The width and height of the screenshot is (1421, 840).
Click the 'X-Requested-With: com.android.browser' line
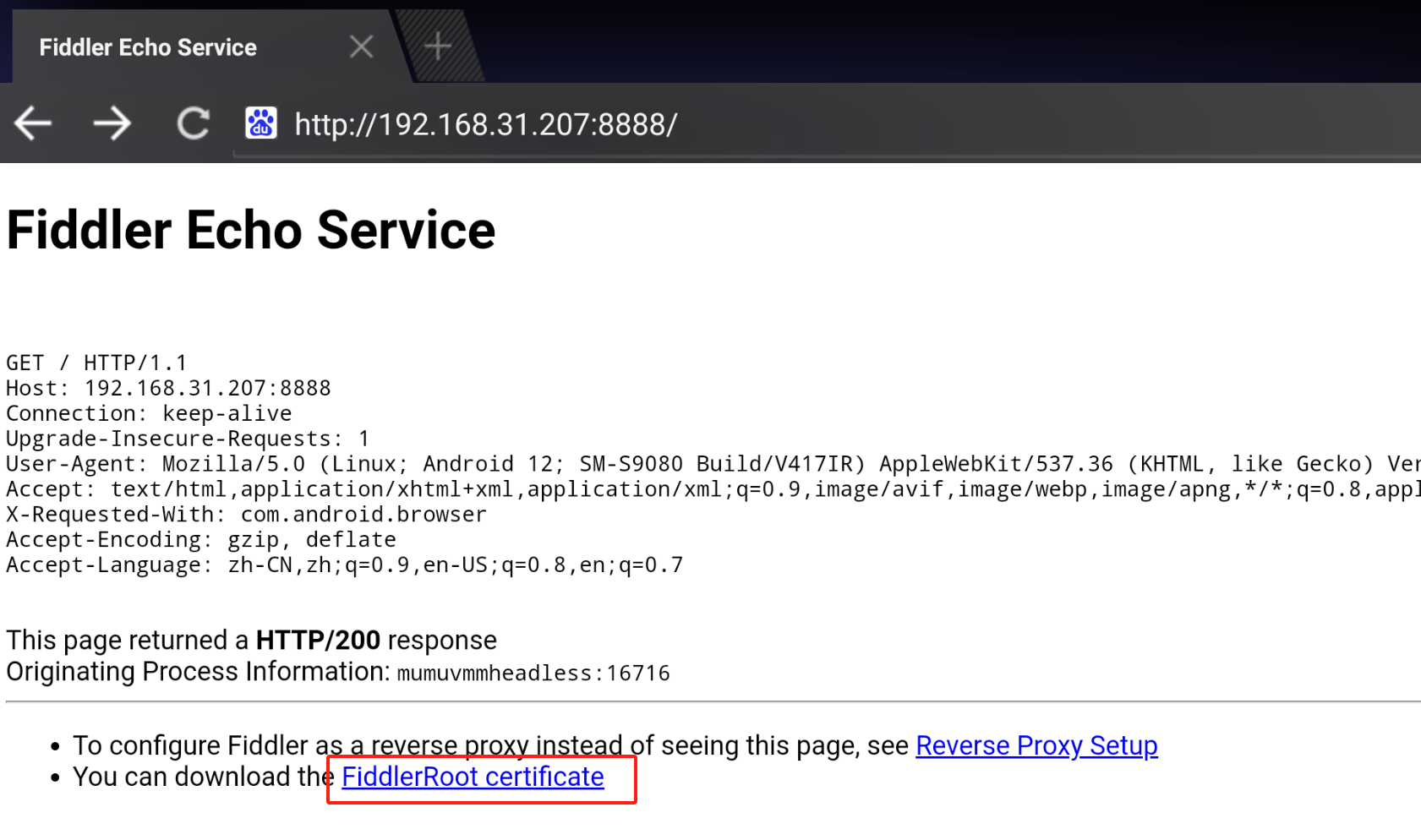point(246,515)
